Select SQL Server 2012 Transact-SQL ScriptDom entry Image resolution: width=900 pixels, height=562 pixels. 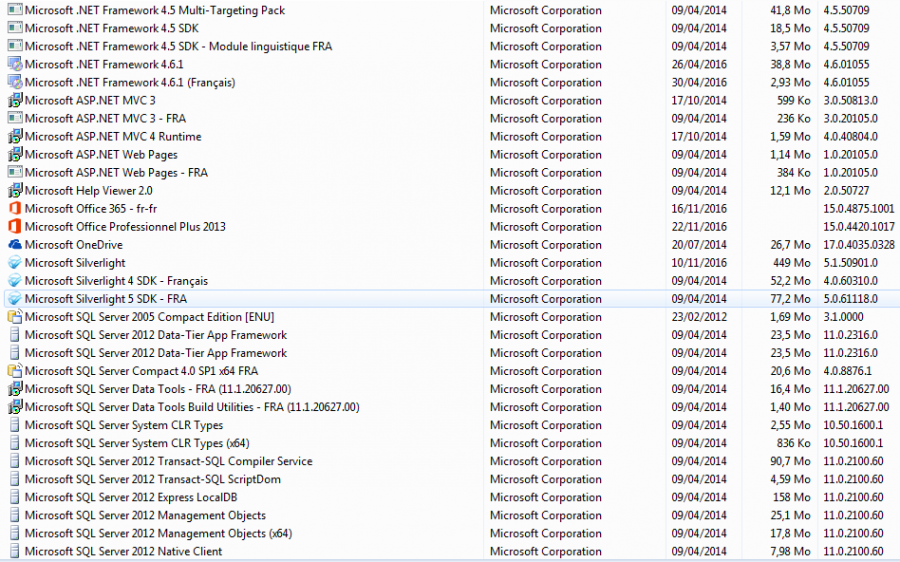152,479
